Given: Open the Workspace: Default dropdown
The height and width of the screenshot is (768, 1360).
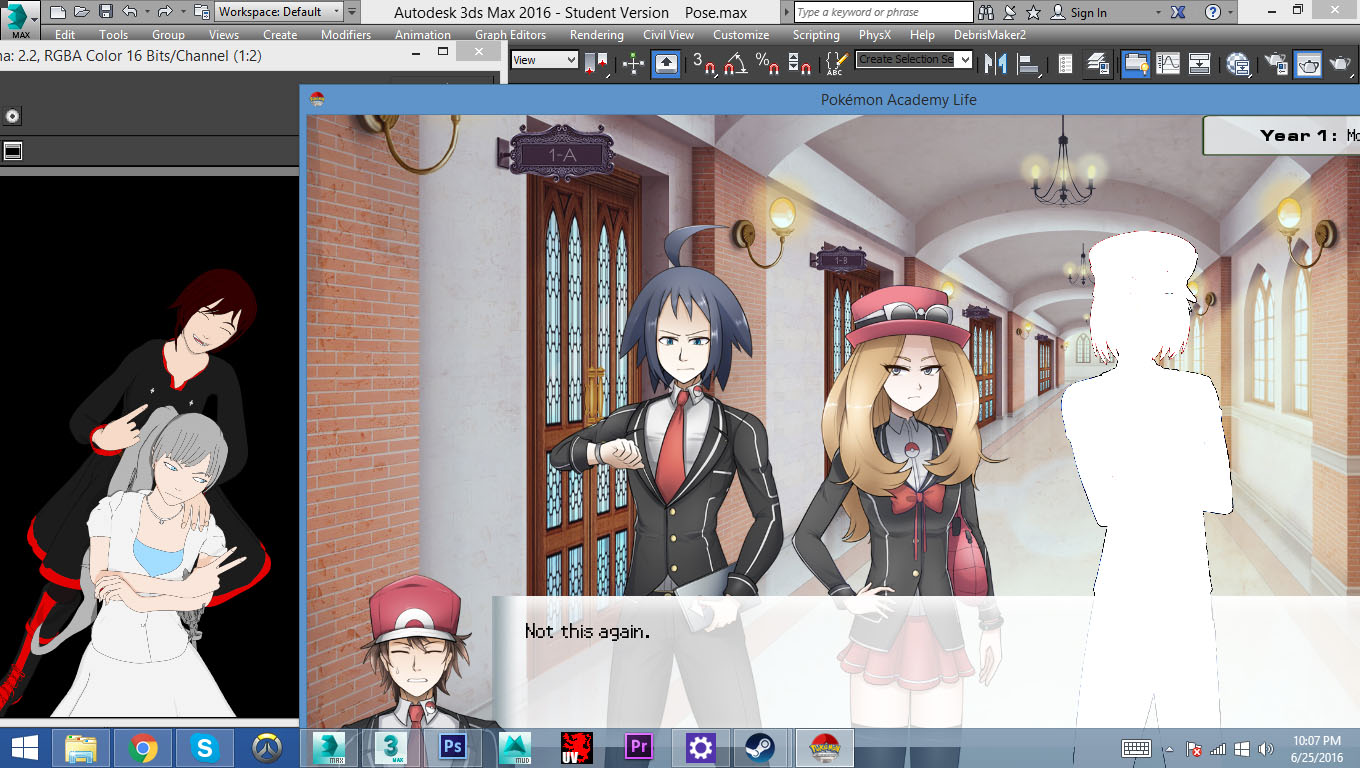Looking at the screenshot, I should tap(279, 12).
